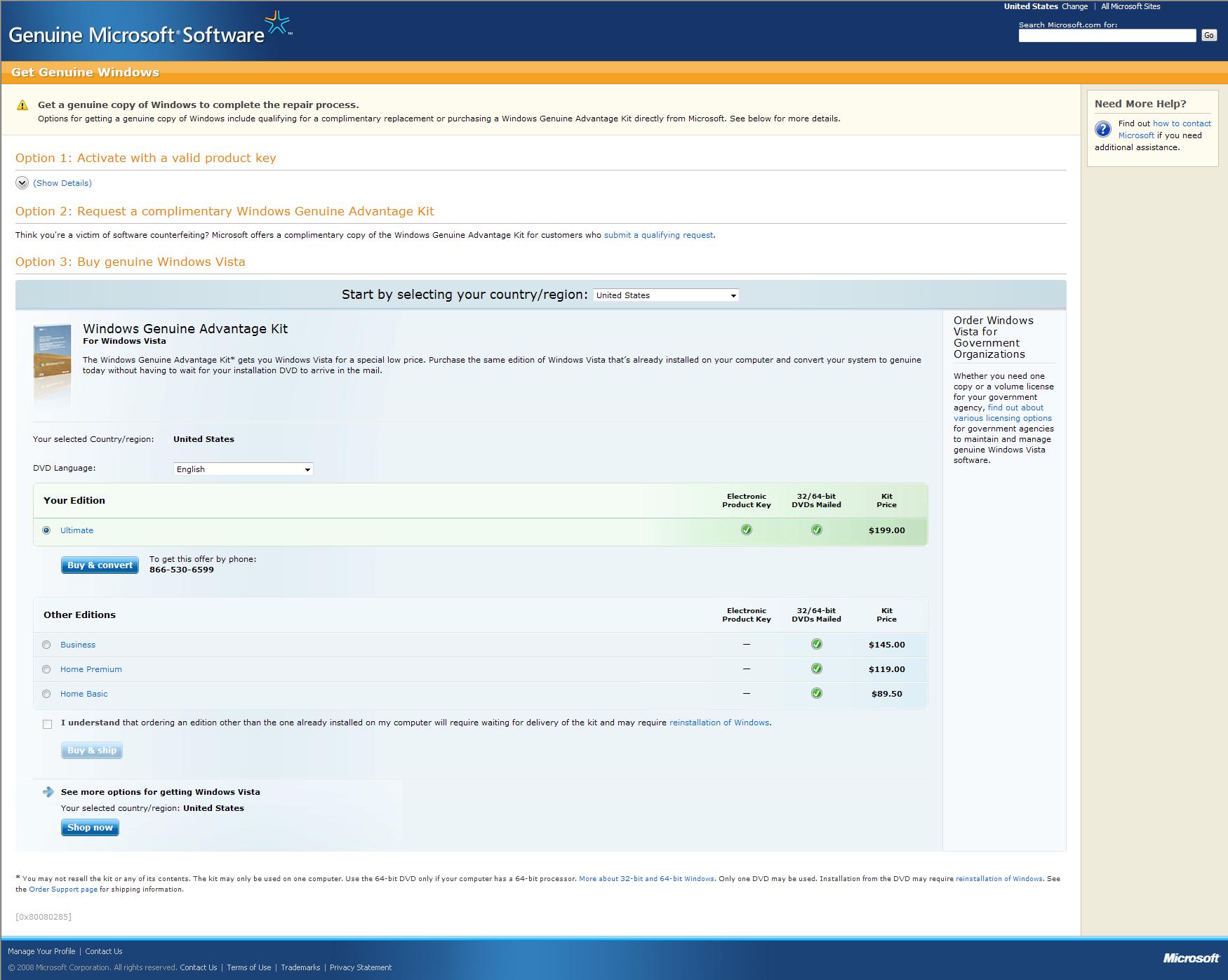Click the Change country link in the header

(1074, 6)
